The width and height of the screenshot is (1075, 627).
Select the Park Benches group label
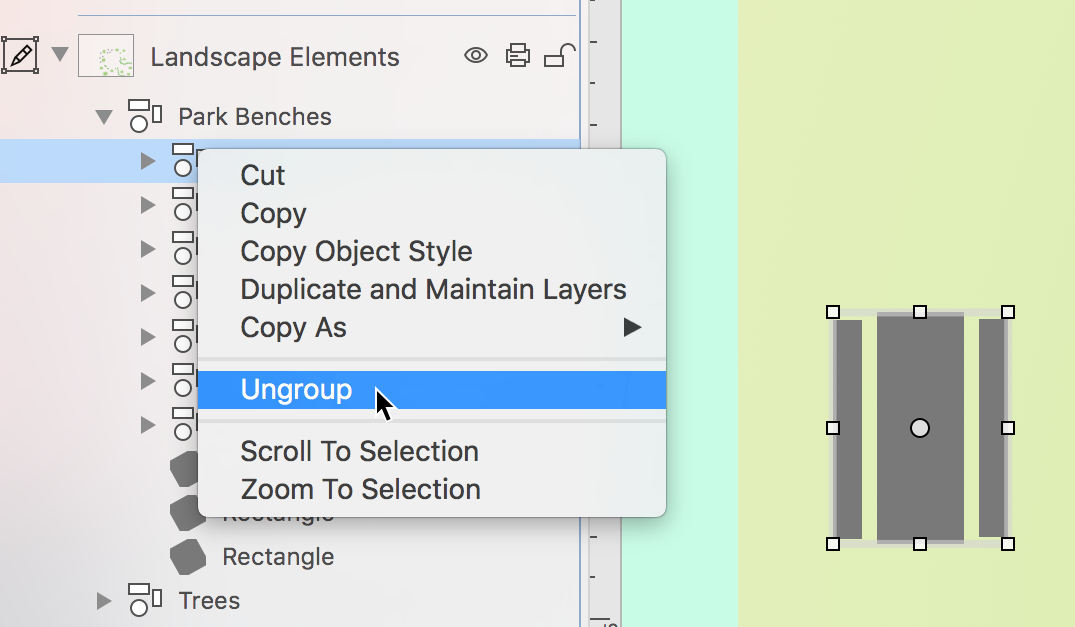255,116
